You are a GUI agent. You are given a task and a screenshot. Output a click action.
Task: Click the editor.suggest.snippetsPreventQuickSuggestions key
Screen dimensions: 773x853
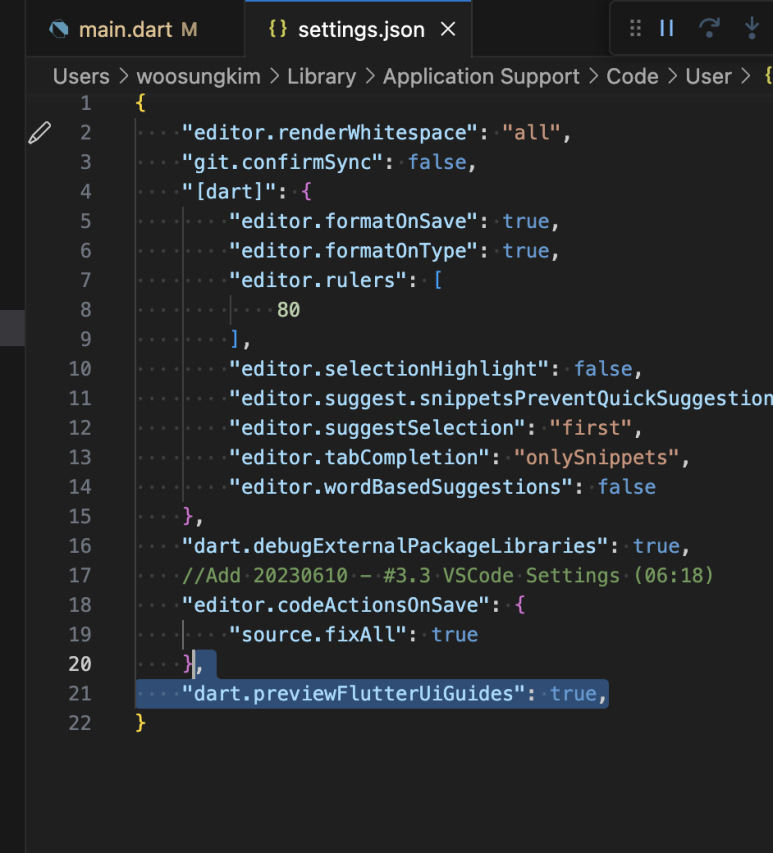[500, 398]
